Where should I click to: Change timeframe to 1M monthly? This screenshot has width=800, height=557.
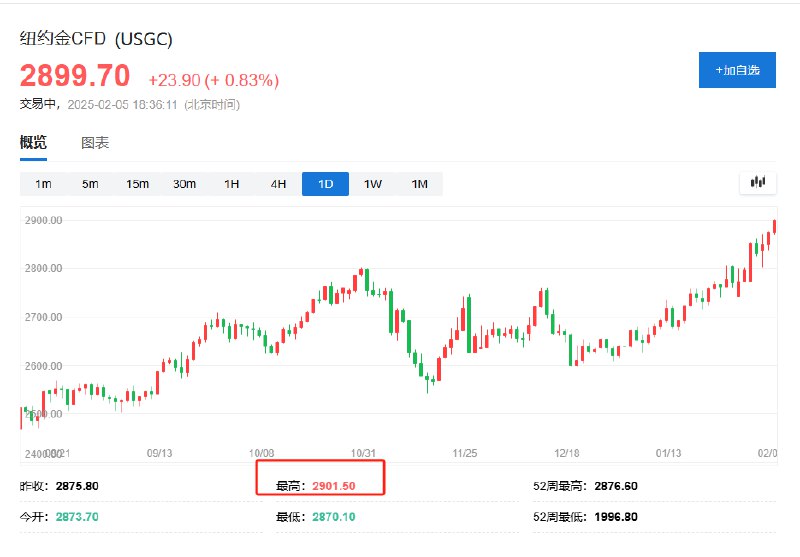[419, 184]
